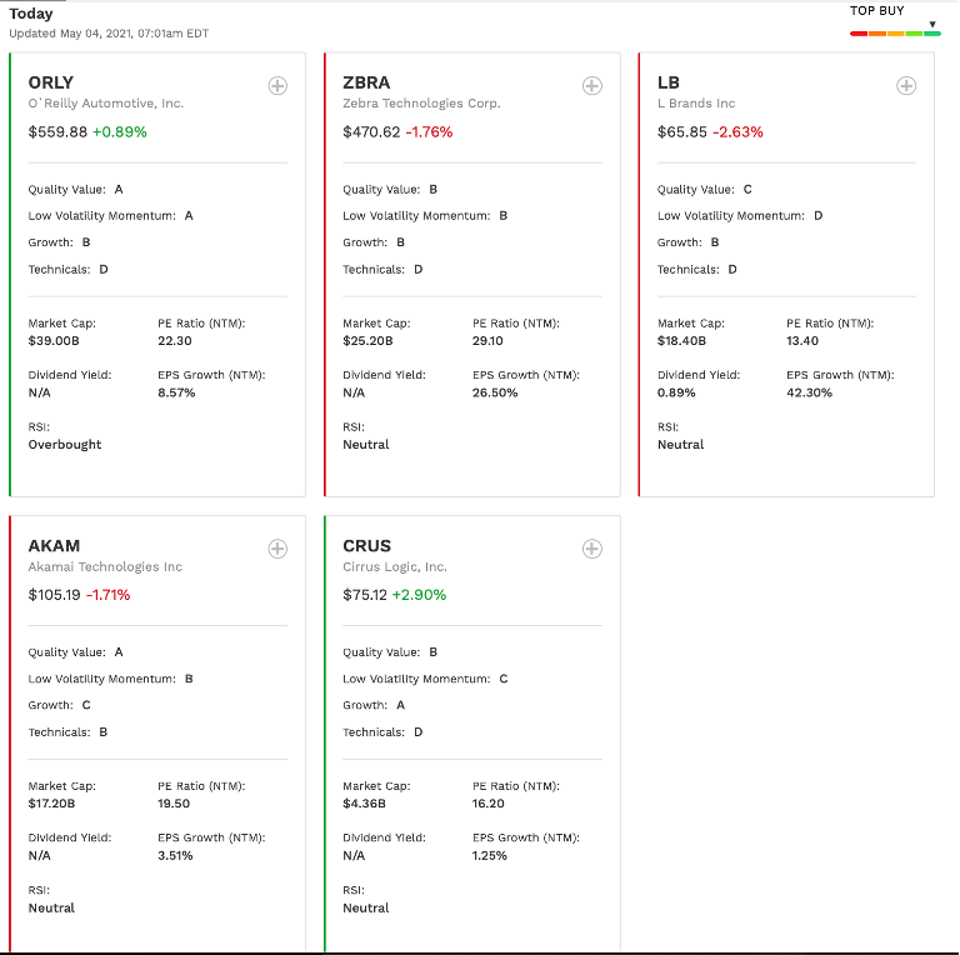Select CRUS change +2.90%
The width and height of the screenshot is (960, 955).
pyautogui.click(x=419, y=595)
